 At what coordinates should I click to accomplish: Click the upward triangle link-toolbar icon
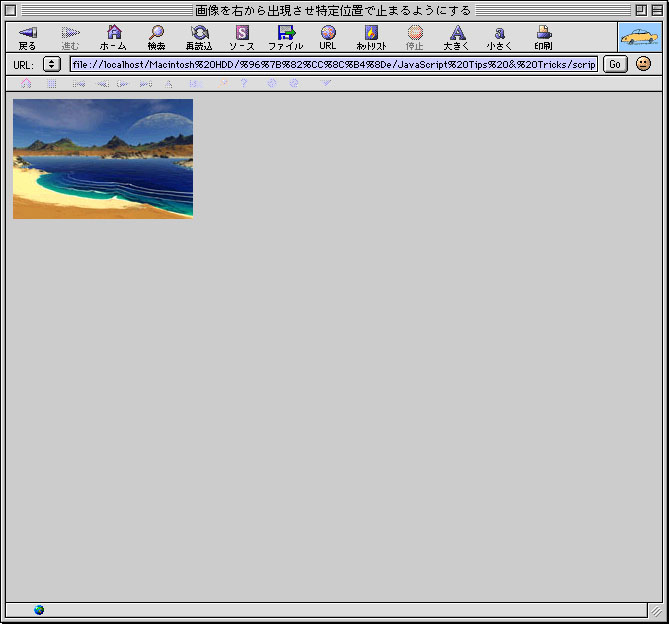pos(169,84)
